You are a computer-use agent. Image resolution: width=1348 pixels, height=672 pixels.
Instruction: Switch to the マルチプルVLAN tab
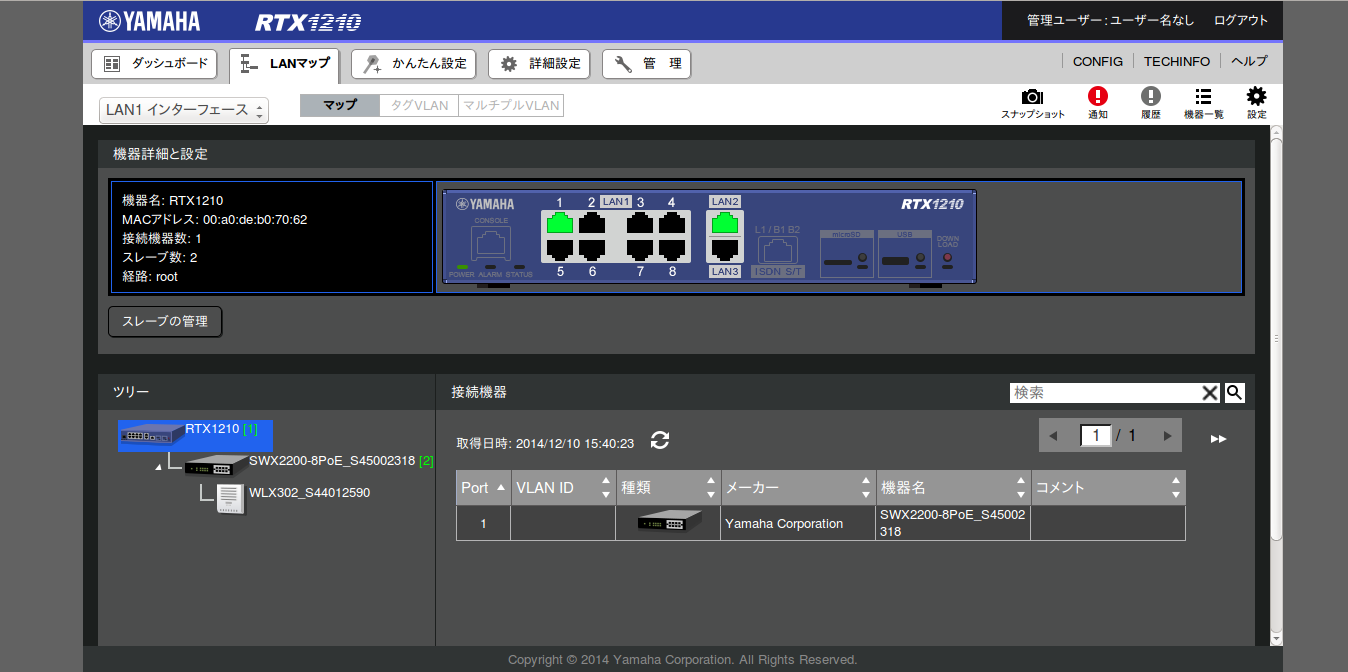pos(511,105)
